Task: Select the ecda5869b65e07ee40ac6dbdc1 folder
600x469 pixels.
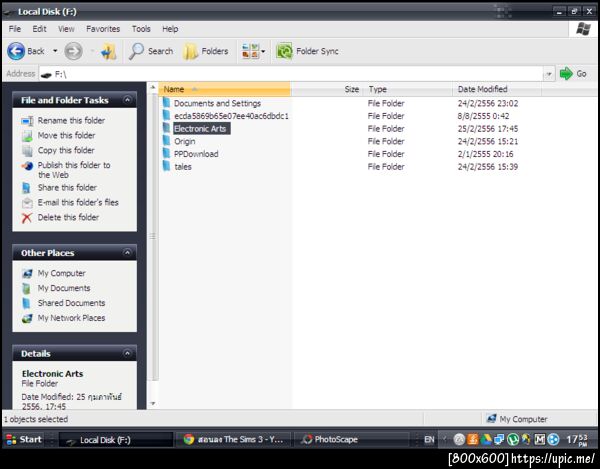Action: (x=231, y=116)
